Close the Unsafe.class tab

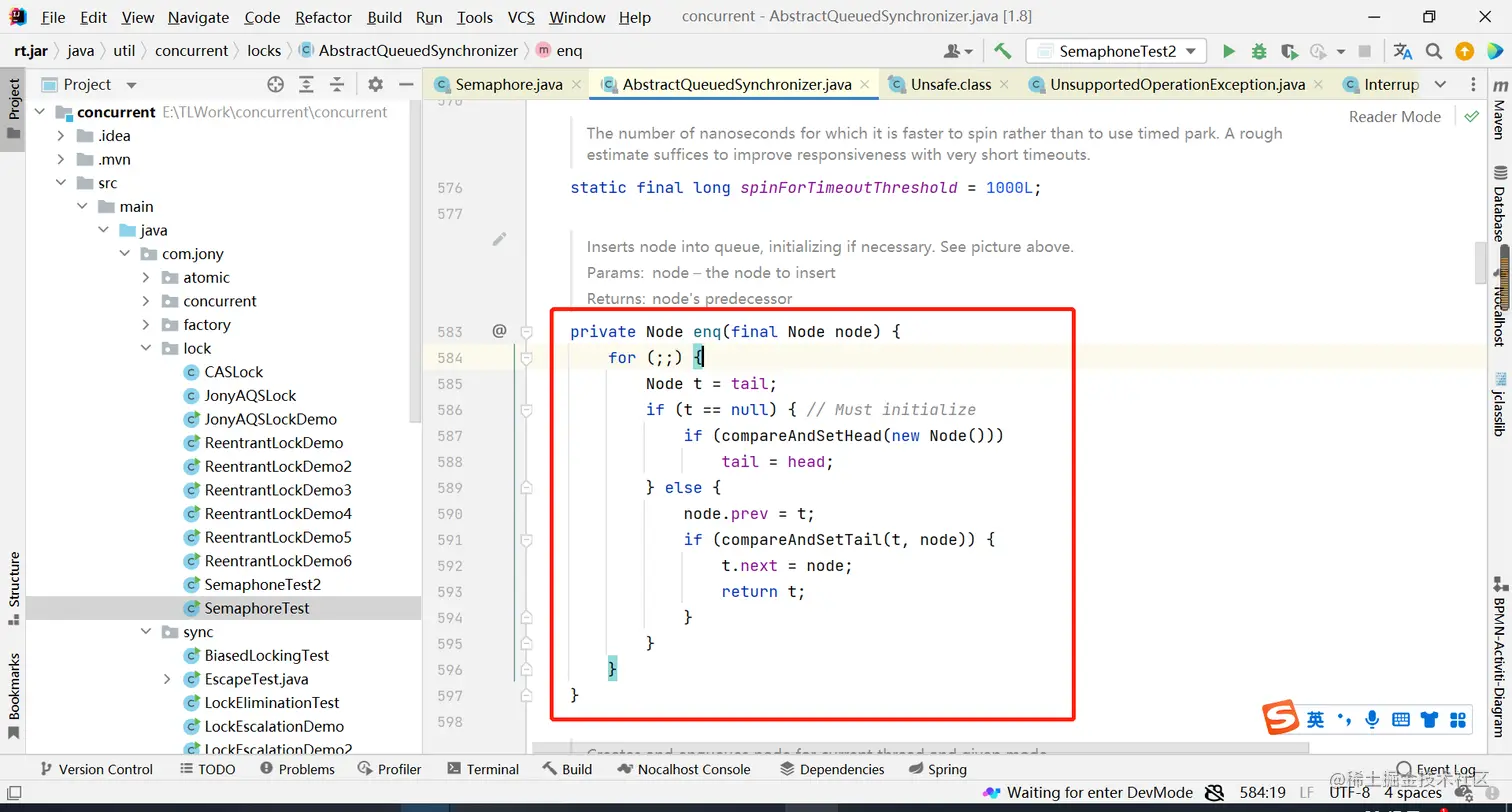[x=1005, y=85]
